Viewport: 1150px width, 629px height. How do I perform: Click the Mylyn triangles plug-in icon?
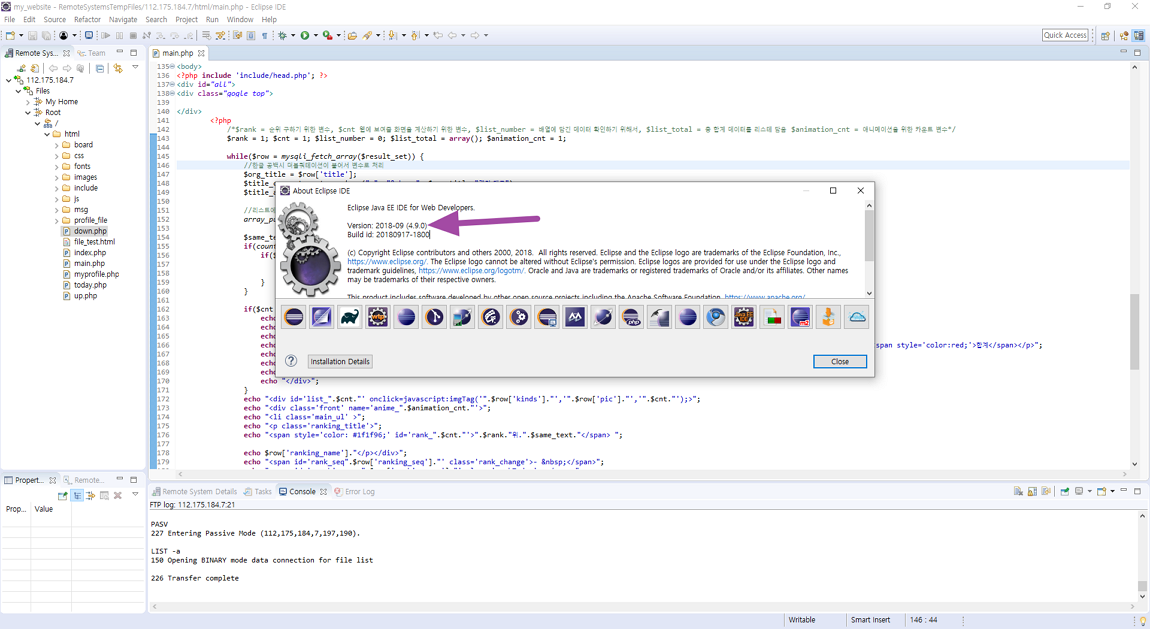tap(575, 317)
